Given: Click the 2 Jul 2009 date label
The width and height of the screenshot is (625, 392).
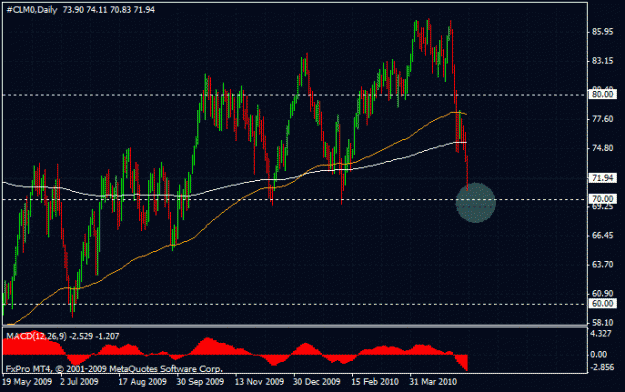Looking at the screenshot, I should click(79, 382).
